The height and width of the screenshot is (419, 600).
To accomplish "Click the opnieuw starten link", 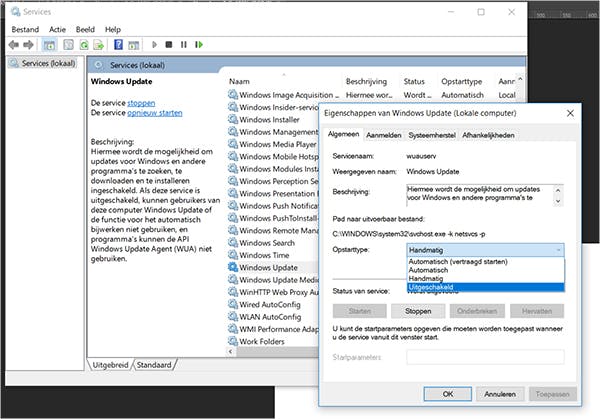I will [155, 113].
